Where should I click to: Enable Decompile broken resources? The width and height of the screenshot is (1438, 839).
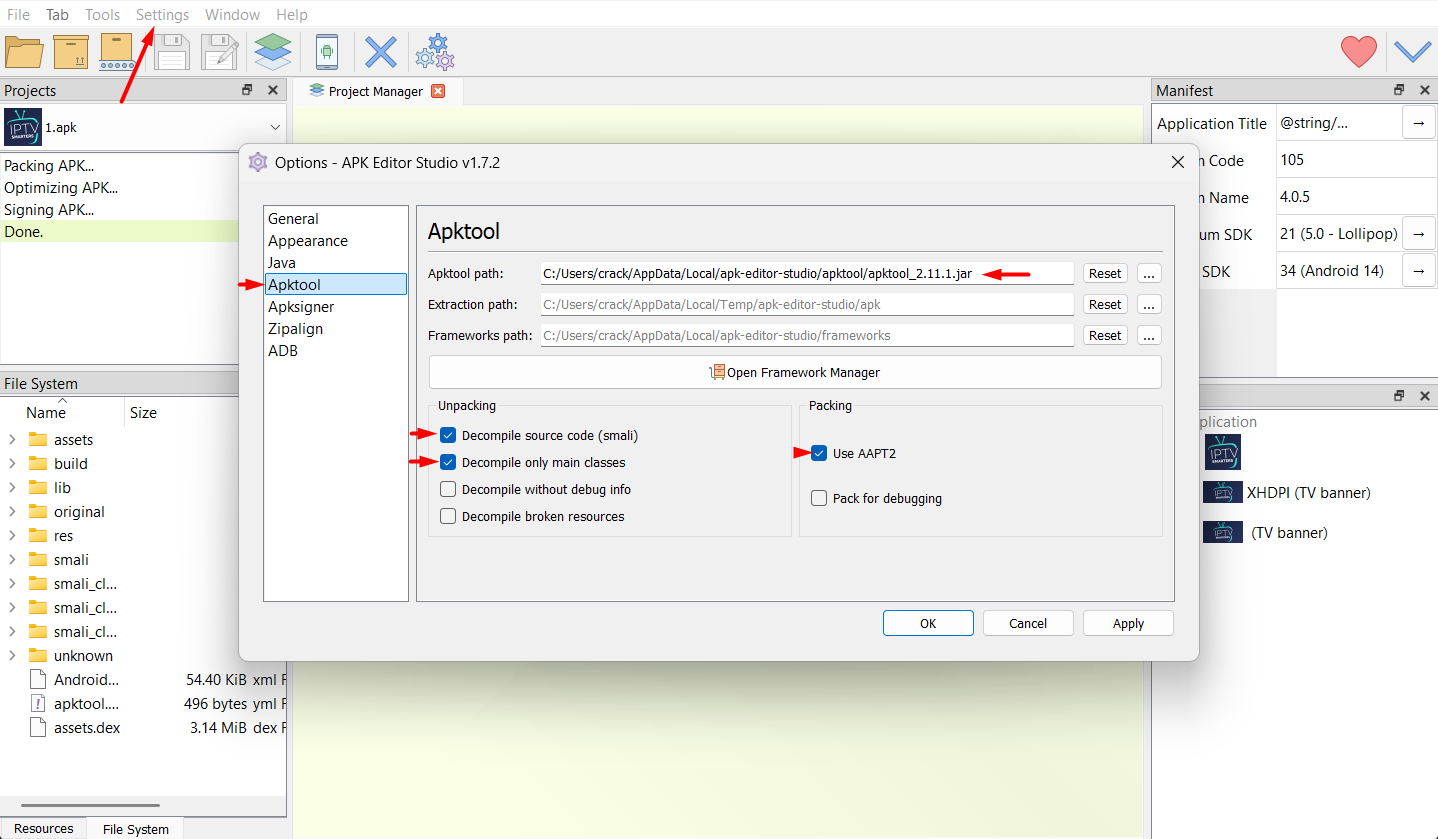tap(448, 516)
